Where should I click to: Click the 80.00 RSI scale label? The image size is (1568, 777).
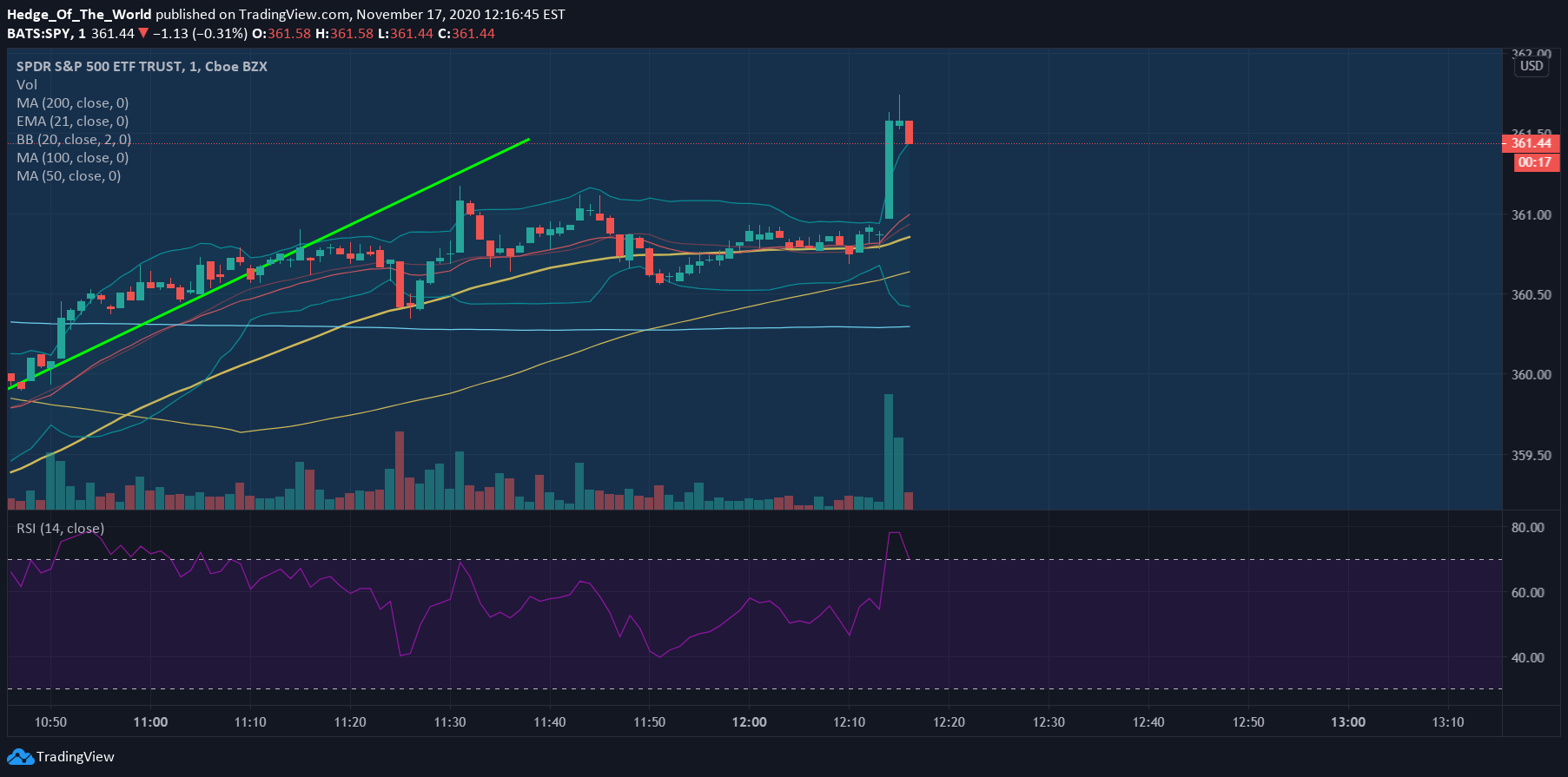tap(1528, 528)
